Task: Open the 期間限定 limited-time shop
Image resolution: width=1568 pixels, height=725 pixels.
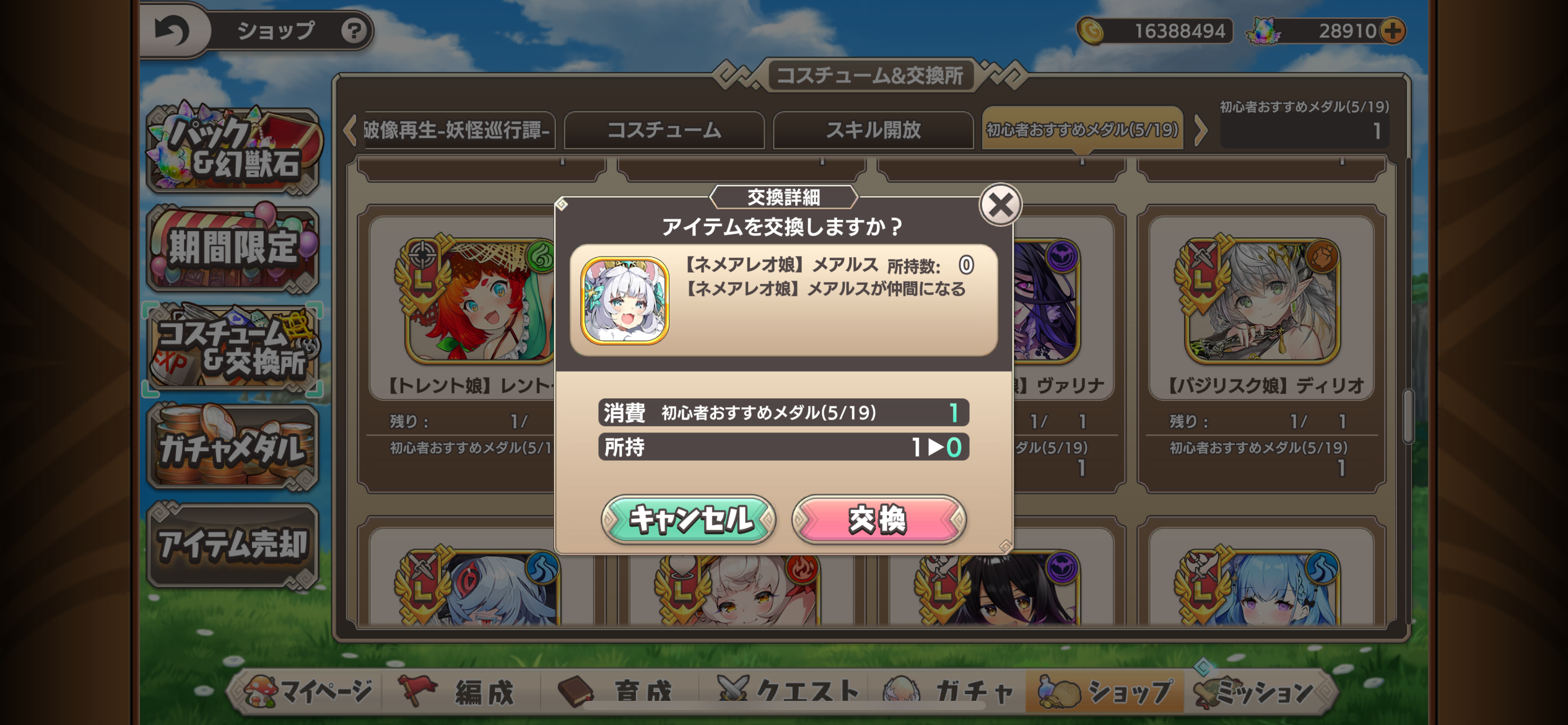Action: [x=233, y=248]
